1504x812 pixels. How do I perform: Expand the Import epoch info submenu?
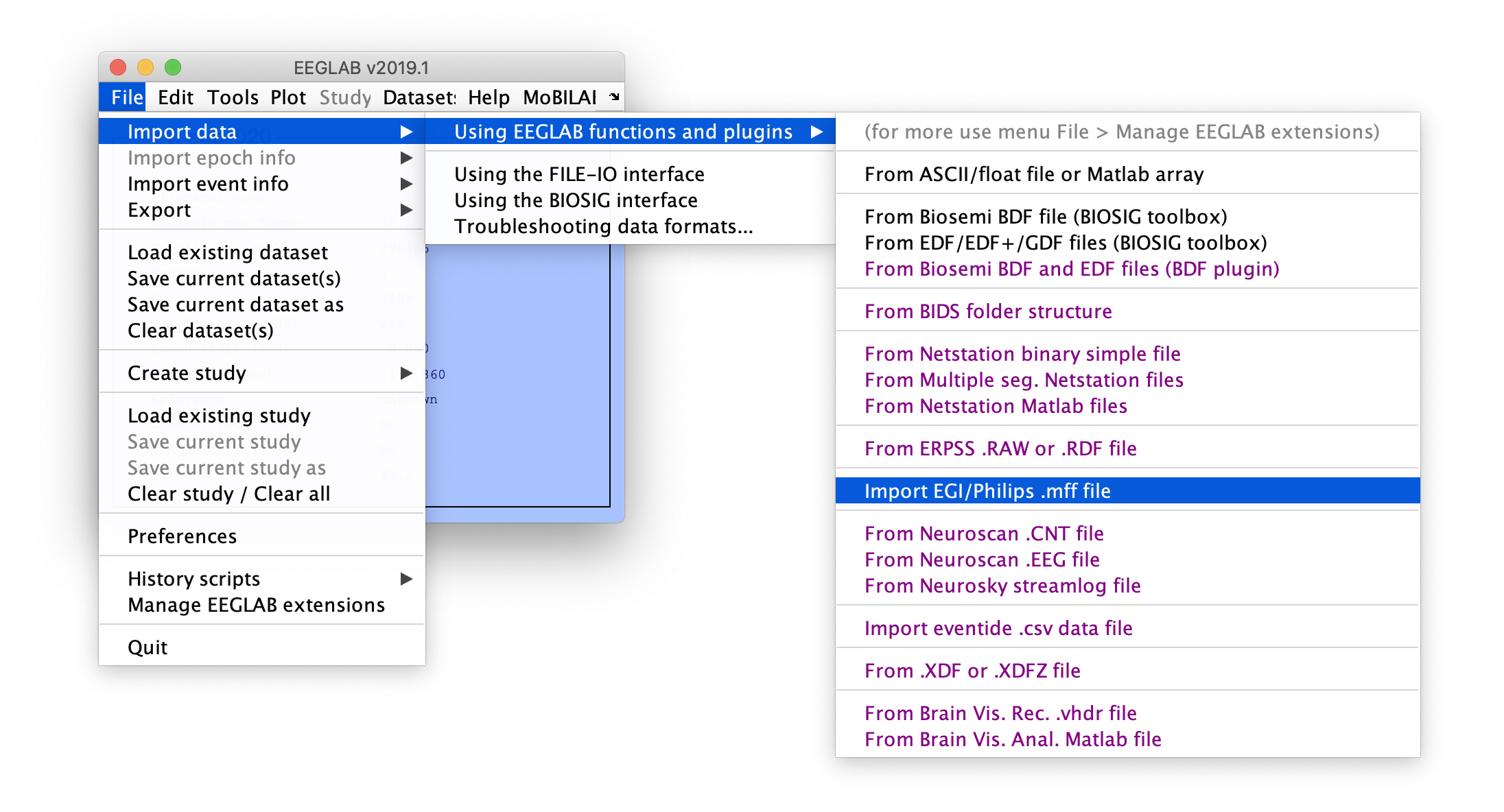coord(406,158)
